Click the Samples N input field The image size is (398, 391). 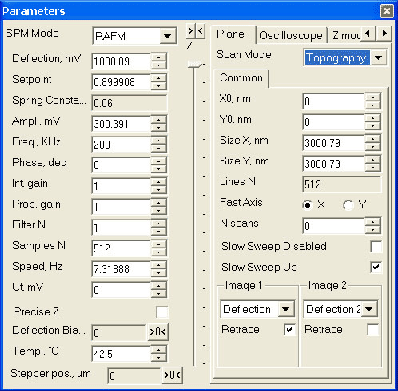121,248
